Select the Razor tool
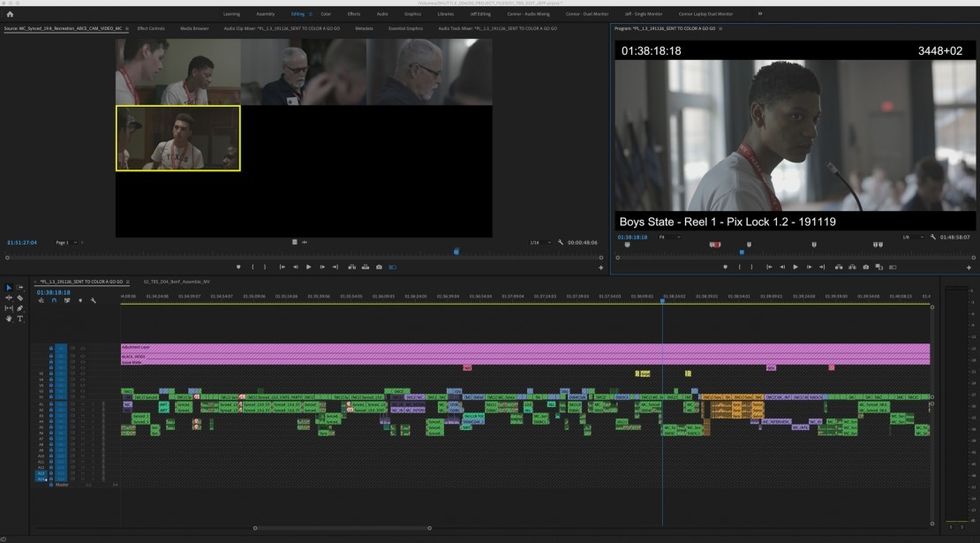This screenshot has width=980, height=543. (x=20, y=298)
